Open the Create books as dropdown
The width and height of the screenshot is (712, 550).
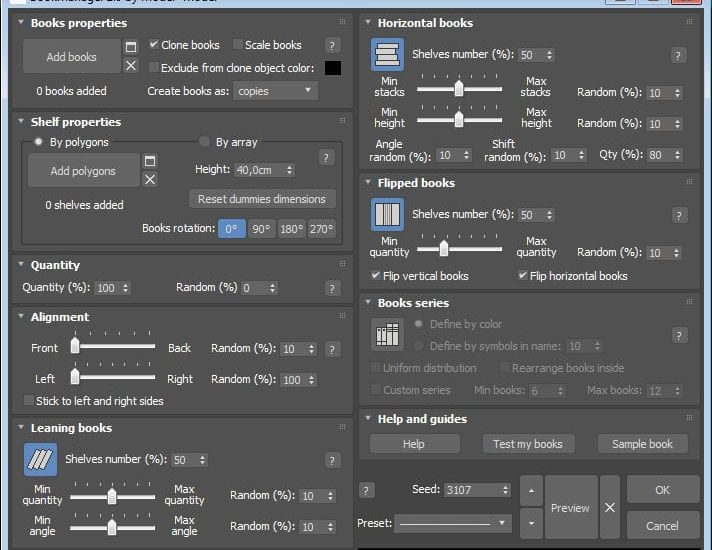tap(275, 91)
